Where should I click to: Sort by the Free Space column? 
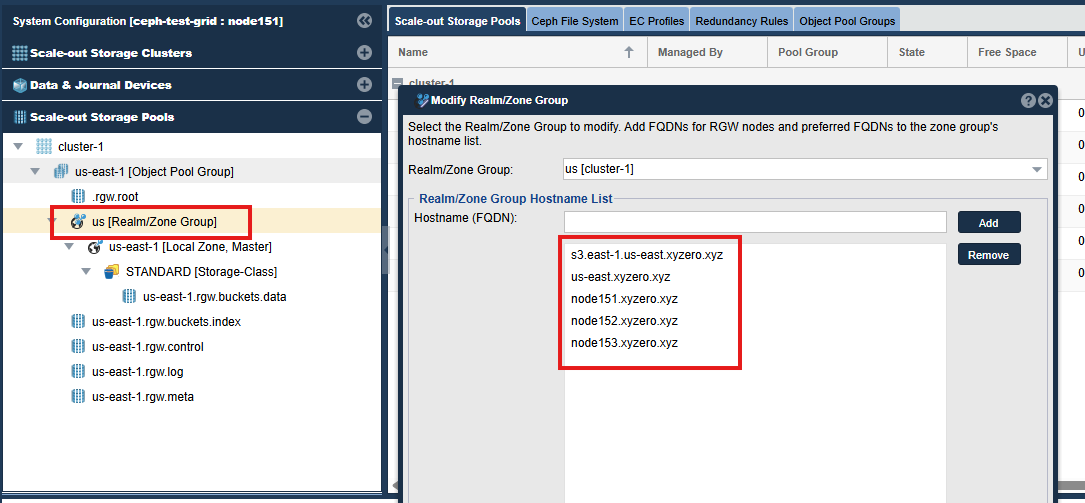click(x=1017, y=52)
